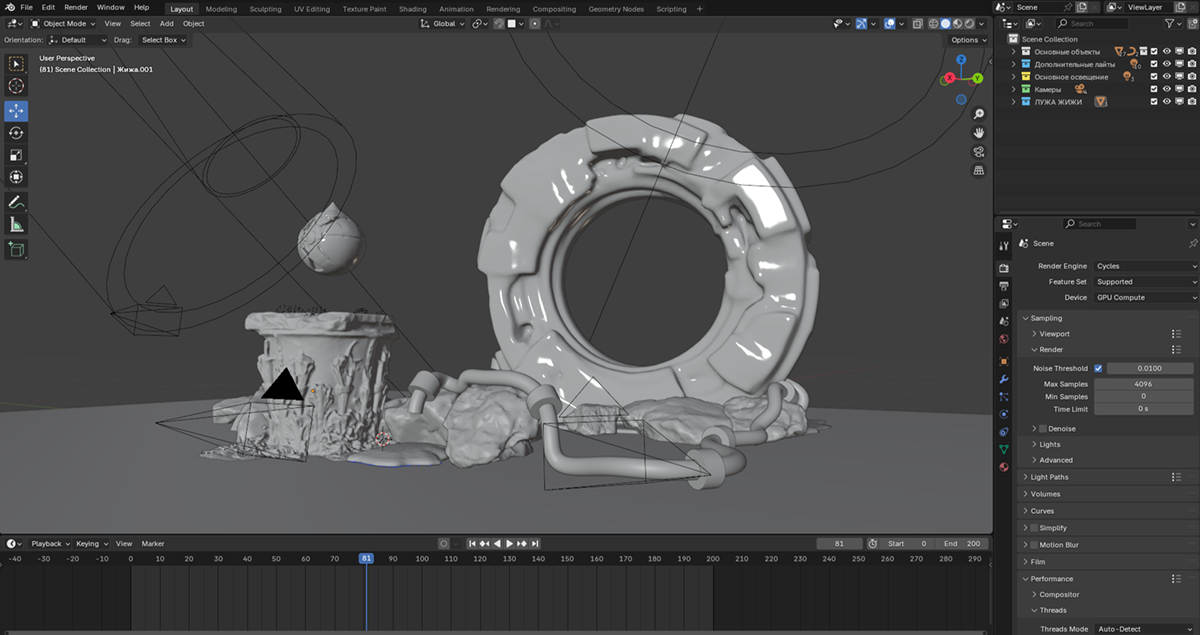Viewport: 1200px width, 635px height.
Task: Open the Options button in viewport header
Action: point(968,40)
